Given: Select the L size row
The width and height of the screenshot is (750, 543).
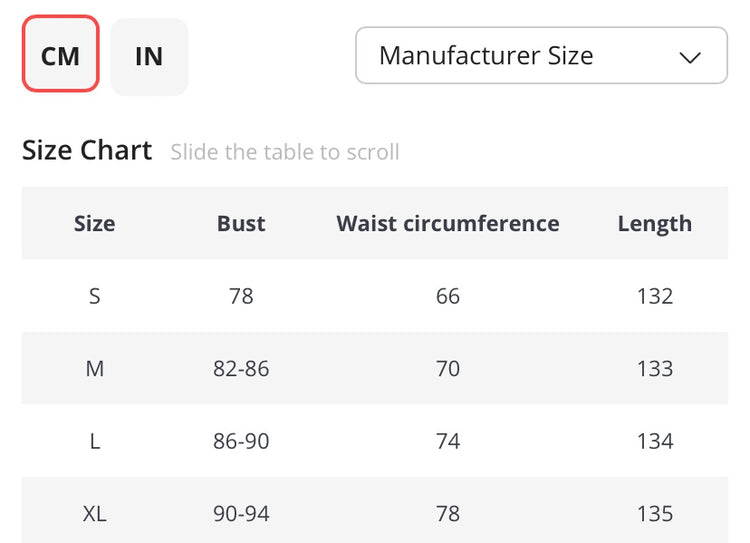Looking at the screenshot, I should 94,441.
